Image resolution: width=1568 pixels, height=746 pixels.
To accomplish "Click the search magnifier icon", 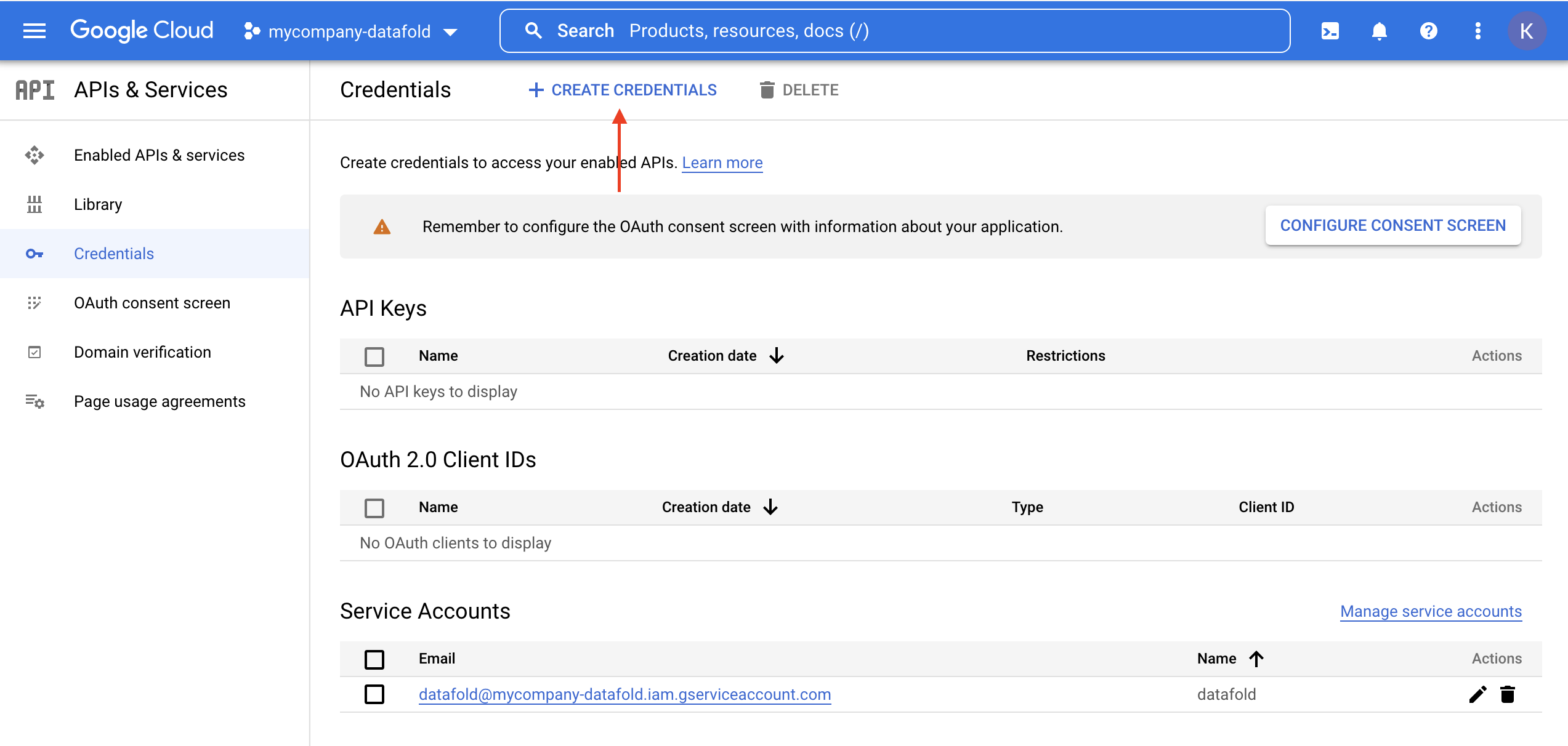I will click(x=533, y=31).
